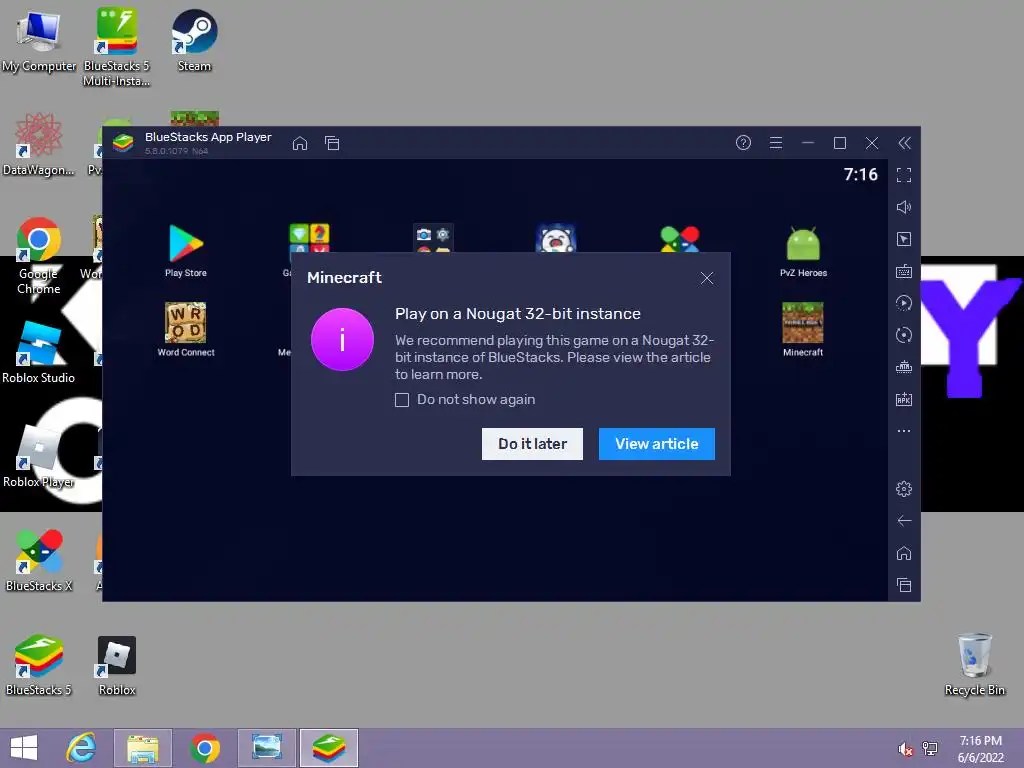Open BlueStacks X desktop shortcut
Screen dimensions: 1024x768
(39, 560)
